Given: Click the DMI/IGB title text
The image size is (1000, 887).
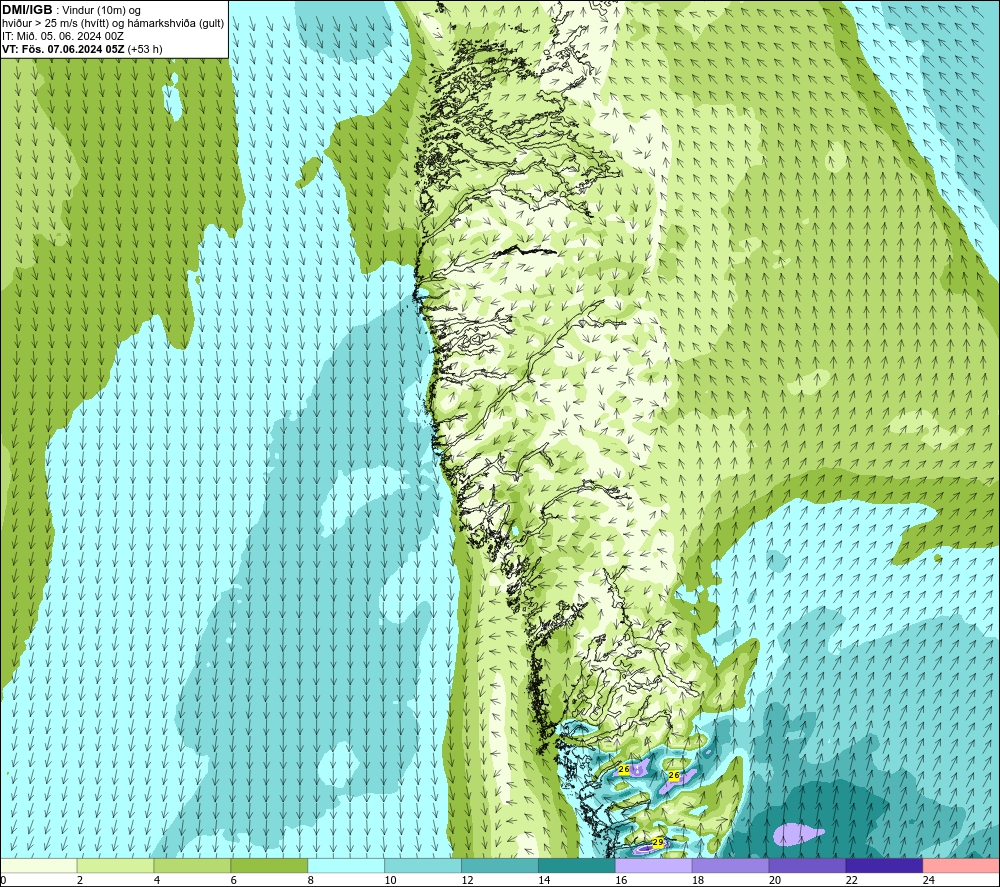Looking at the screenshot, I should (x=27, y=10).
